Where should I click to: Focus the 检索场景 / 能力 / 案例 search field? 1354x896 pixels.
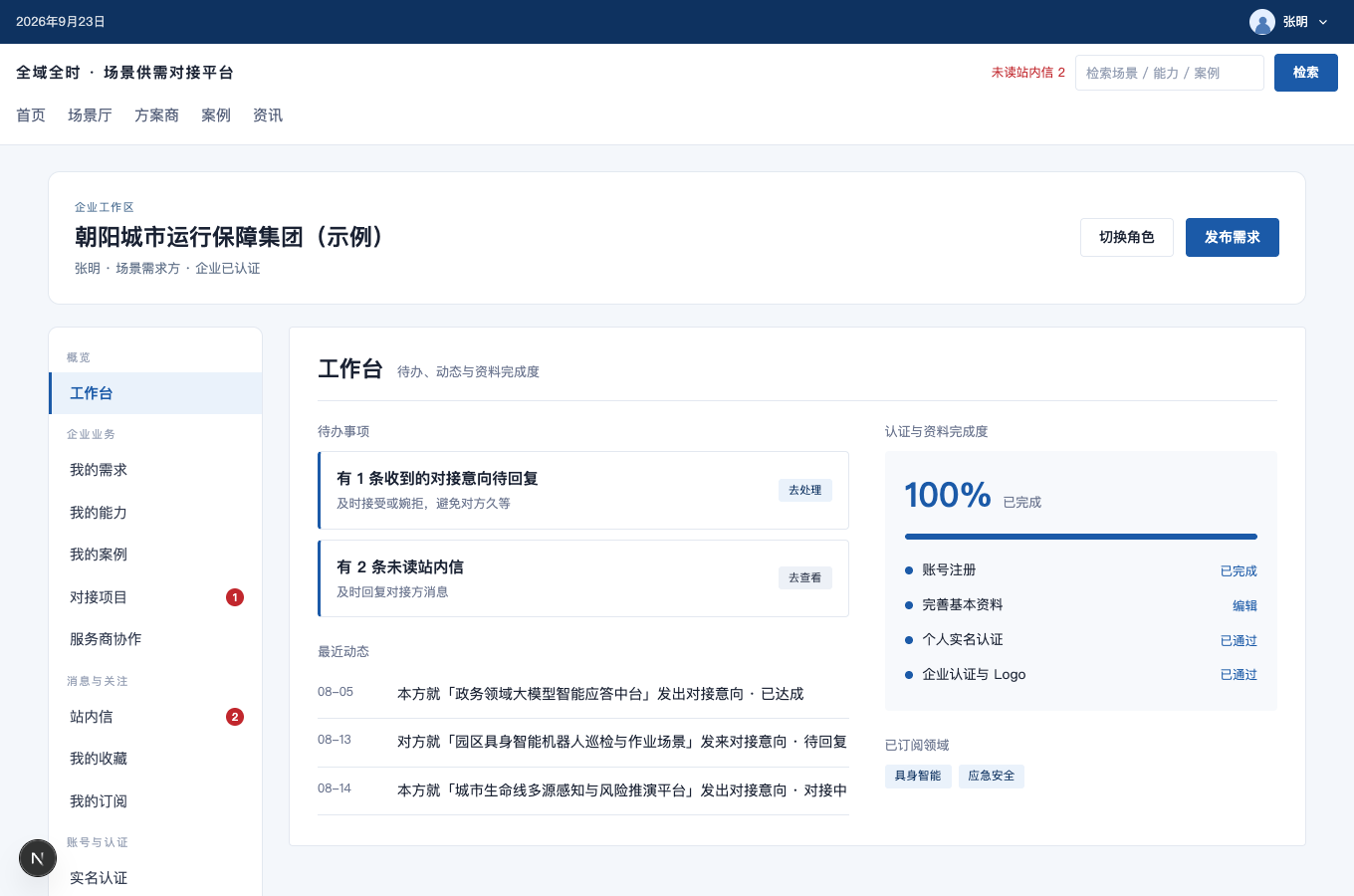[x=1170, y=73]
